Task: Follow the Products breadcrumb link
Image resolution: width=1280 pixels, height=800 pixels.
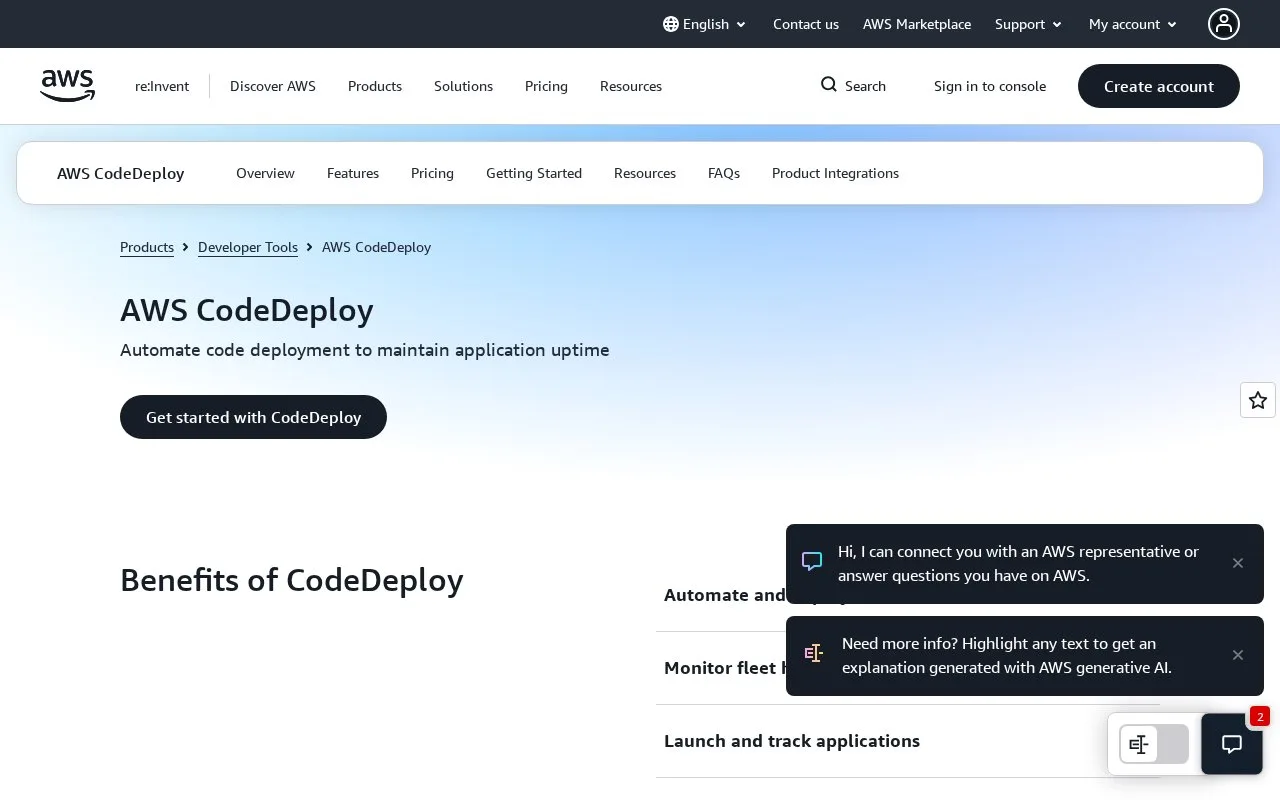Action: click(147, 247)
